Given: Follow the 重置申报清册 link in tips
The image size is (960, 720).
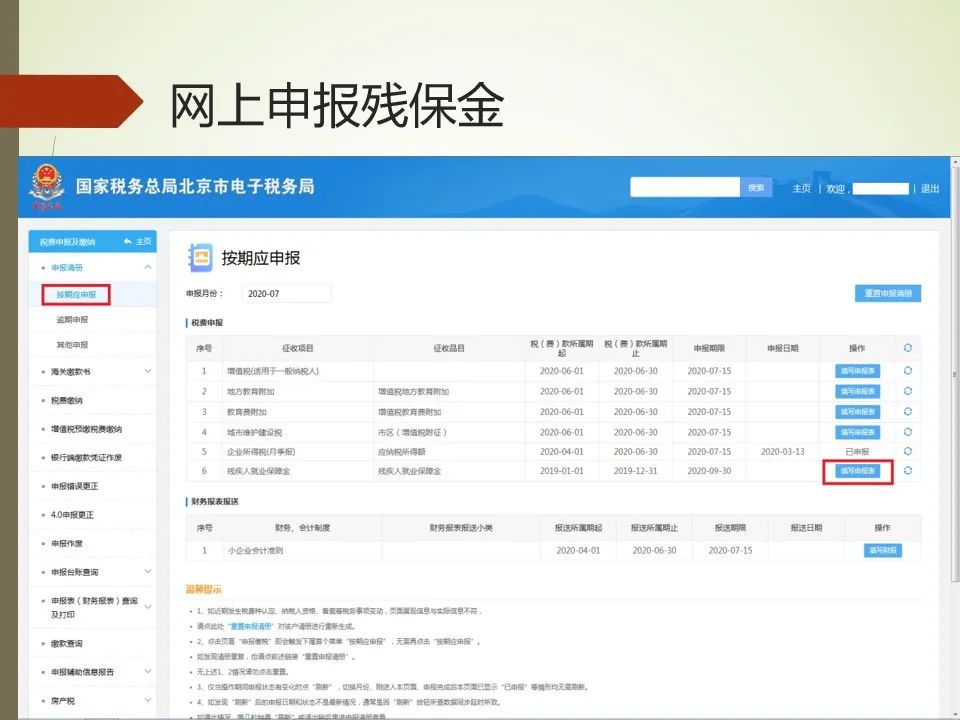Looking at the screenshot, I should (x=250, y=626).
